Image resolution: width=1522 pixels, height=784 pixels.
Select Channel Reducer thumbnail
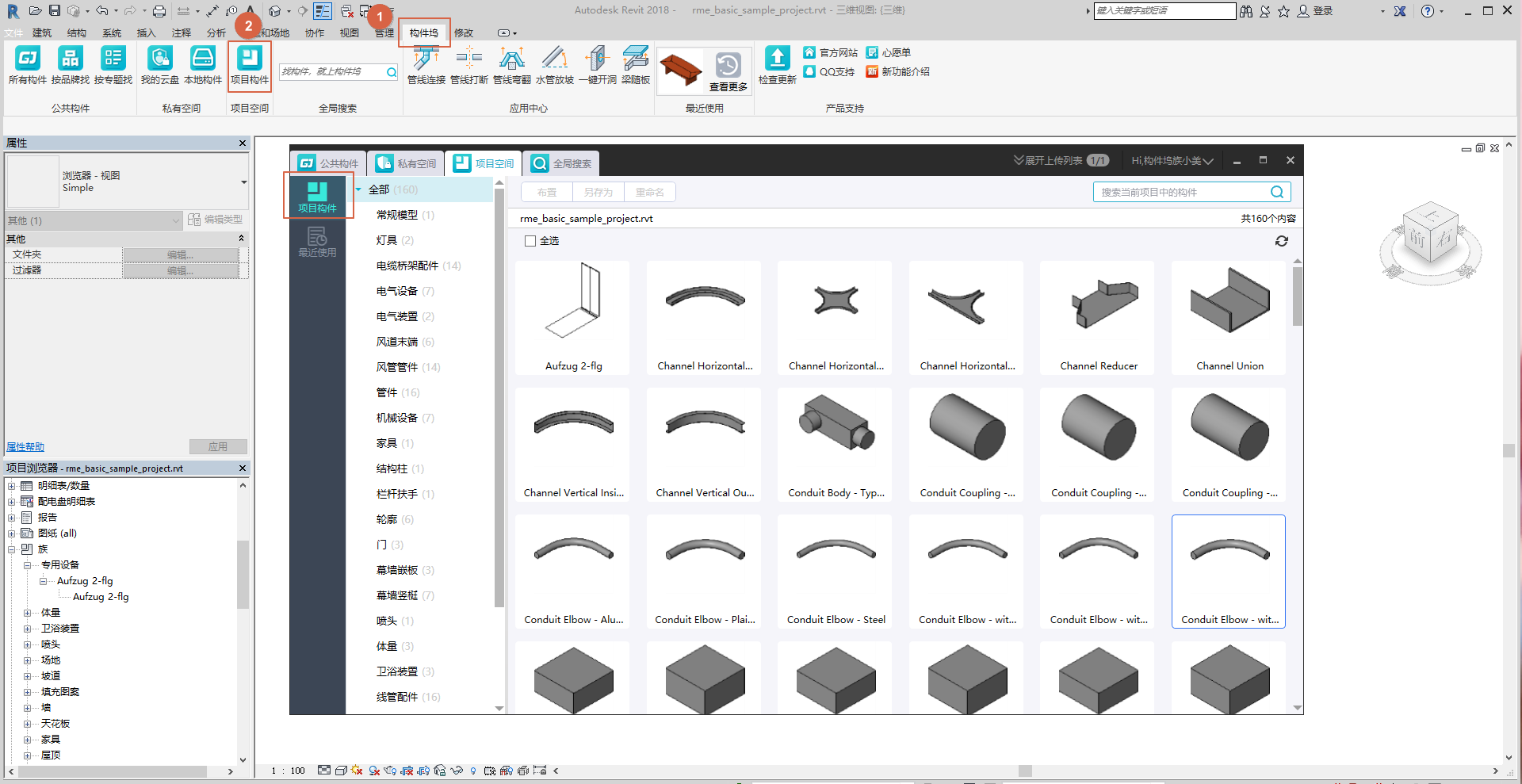(1099, 317)
